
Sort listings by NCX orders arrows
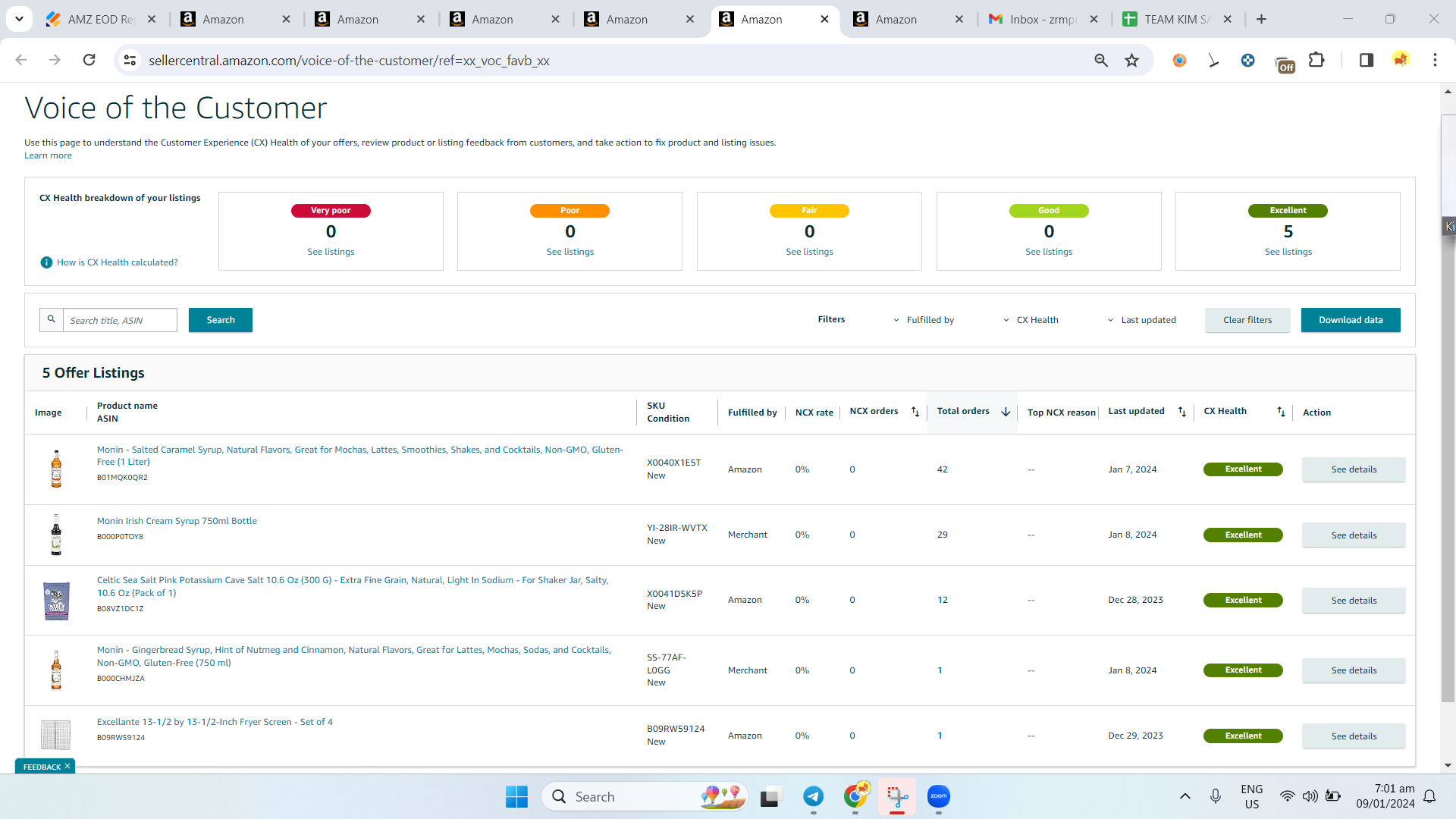pos(915,412)
